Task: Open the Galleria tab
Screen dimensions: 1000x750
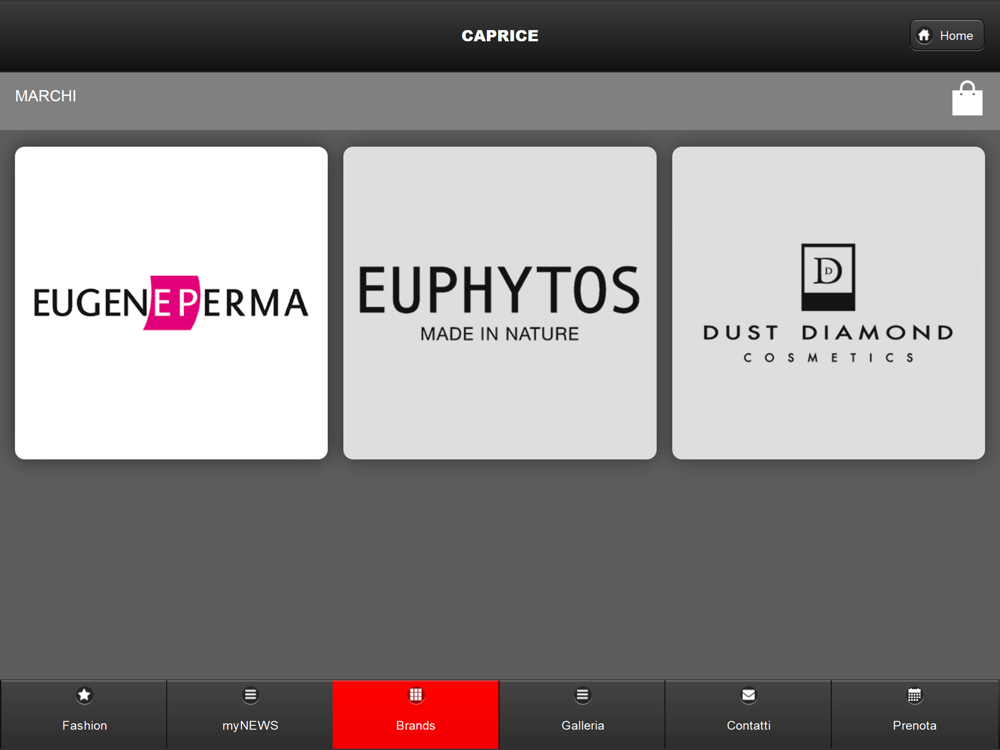Action: (x=582, y=714)
